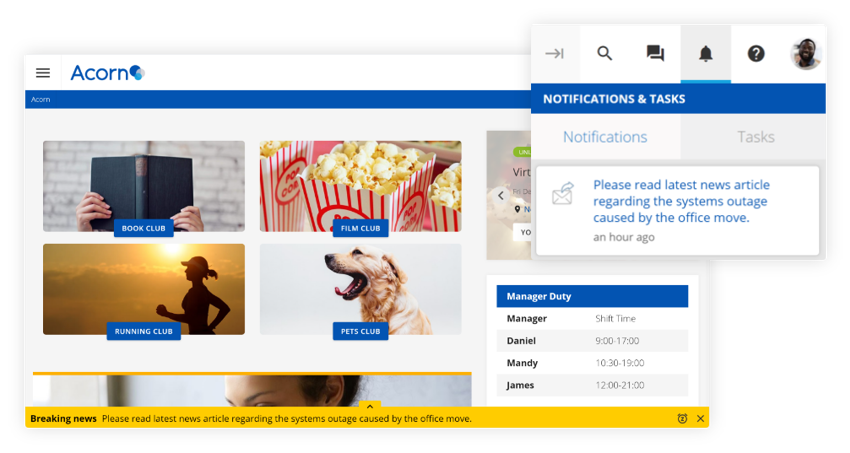Go to previous event carousel slide

point(501,196)
